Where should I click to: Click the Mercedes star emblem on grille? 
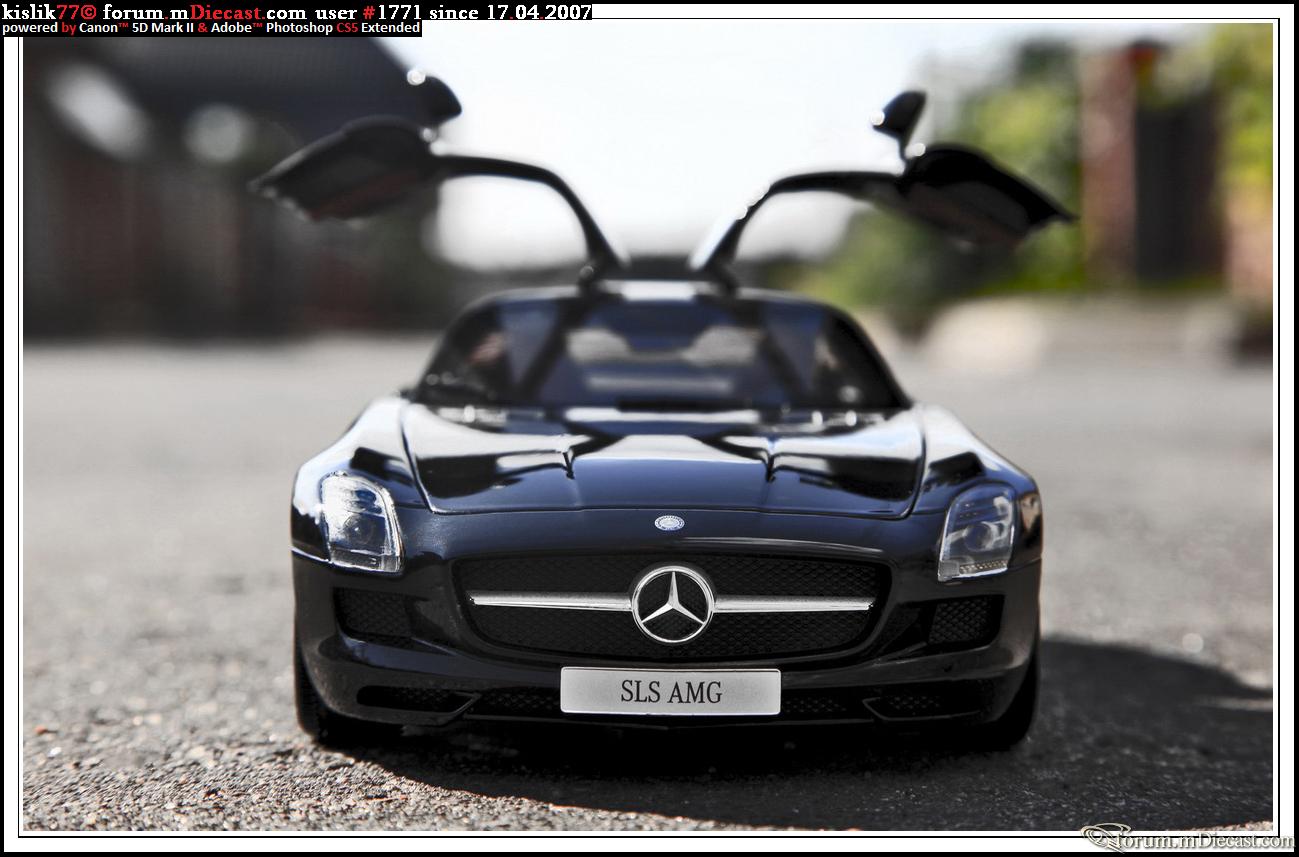click(x=672, y=604)
